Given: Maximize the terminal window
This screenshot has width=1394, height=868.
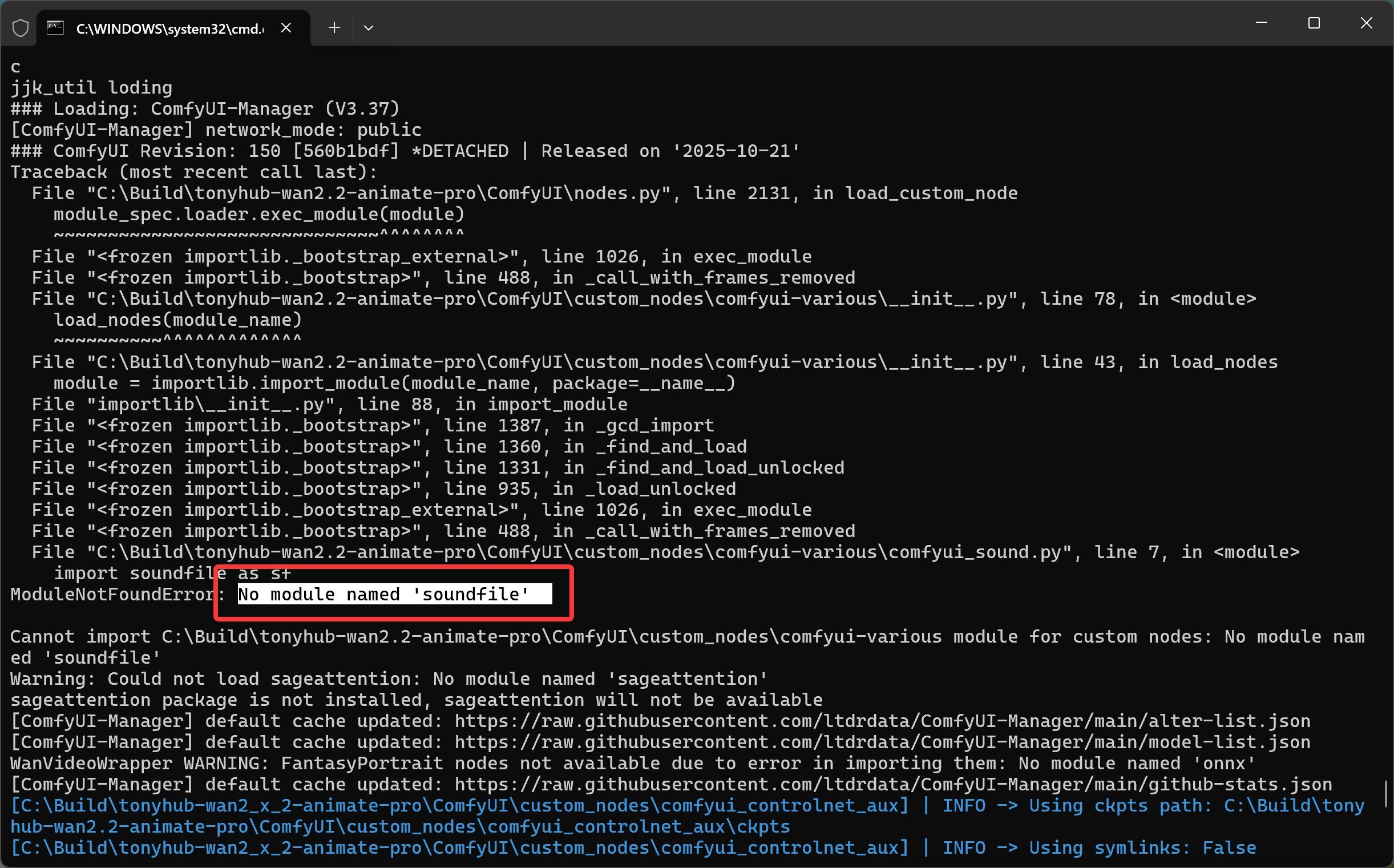Looking at the screenshot, I should coord(1314,23).
